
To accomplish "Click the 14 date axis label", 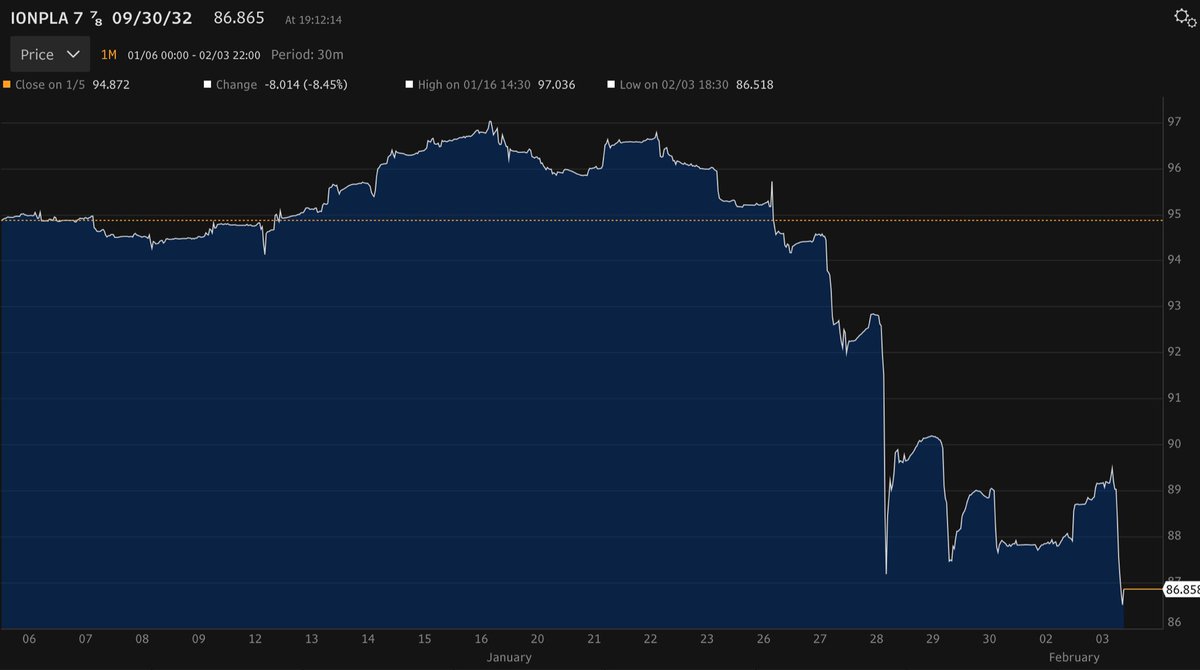I will pos(368,639).
